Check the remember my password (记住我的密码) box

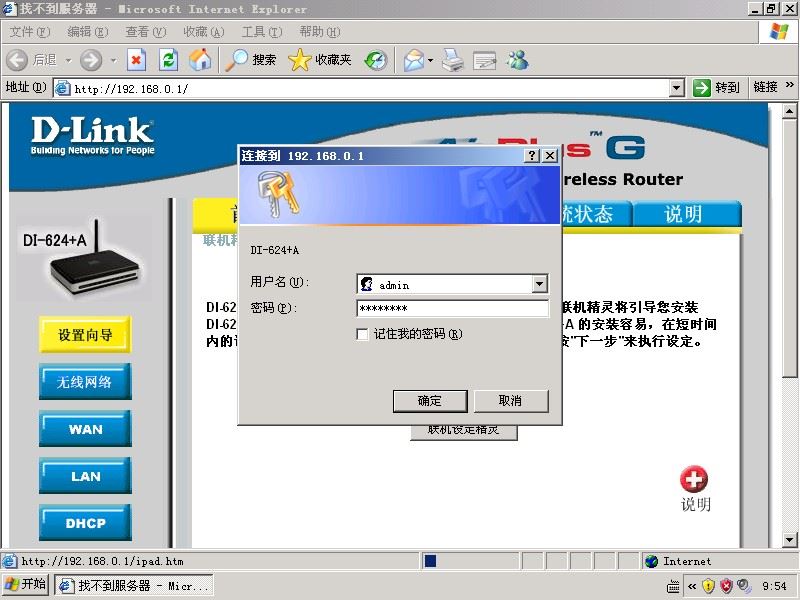click(x=362, y=335)
